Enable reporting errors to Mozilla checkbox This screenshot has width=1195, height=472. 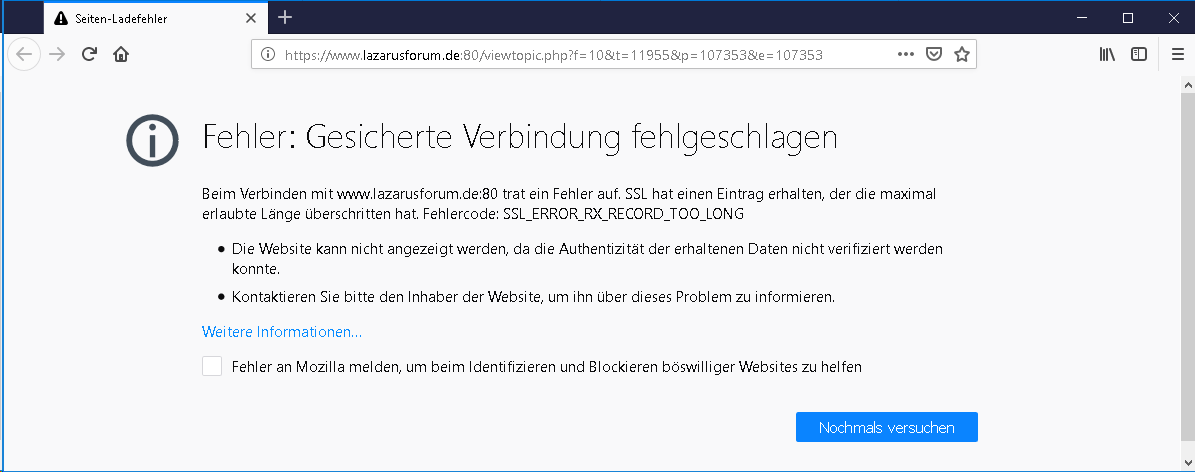212,367
